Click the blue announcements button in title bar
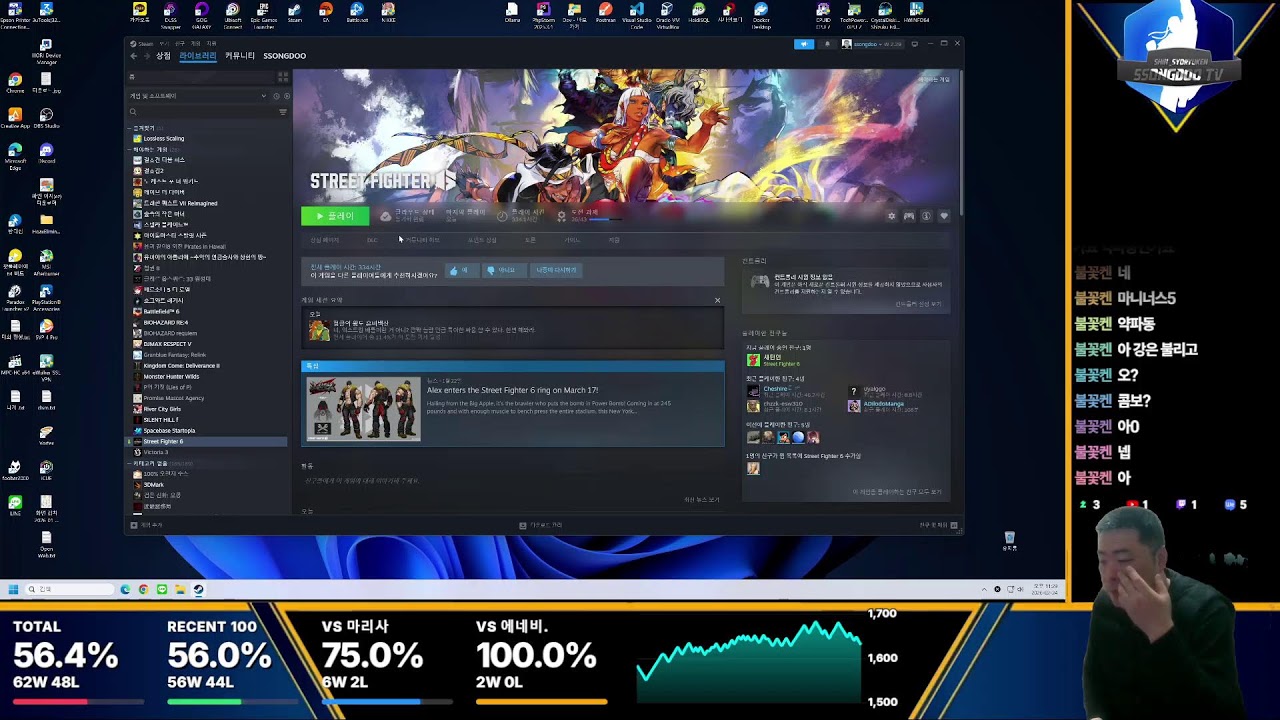 pyautogui.click(x=804, y=44)
